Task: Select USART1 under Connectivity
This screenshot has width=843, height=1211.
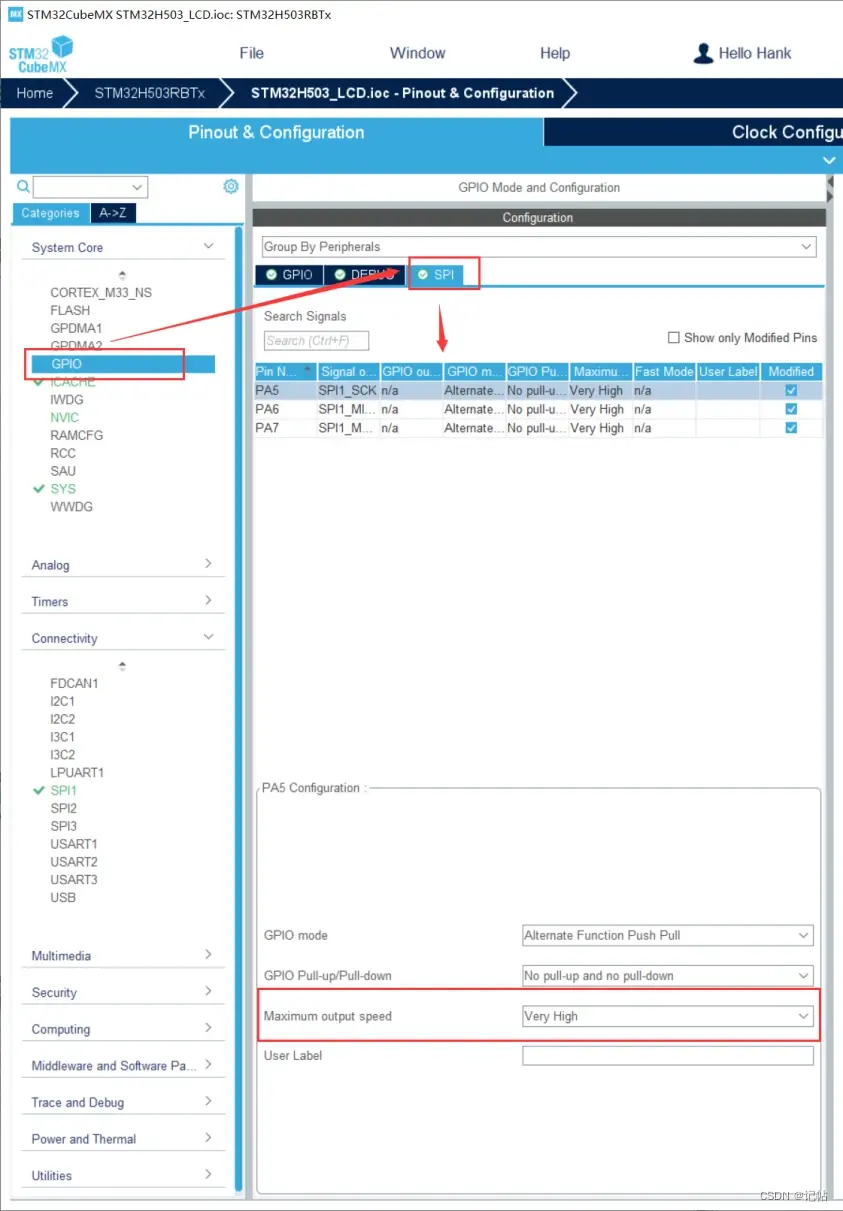Action: 74,844
